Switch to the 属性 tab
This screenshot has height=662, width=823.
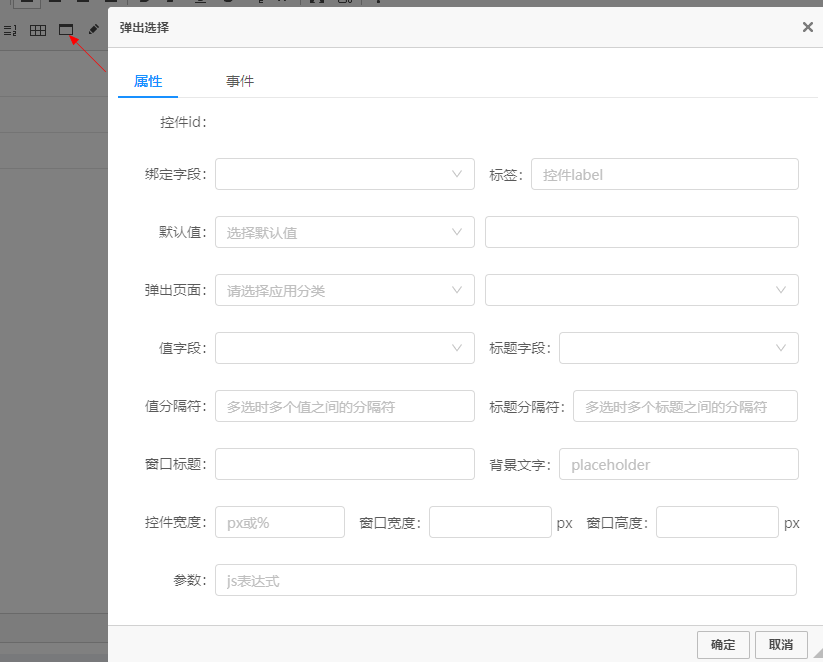point(148,81)
